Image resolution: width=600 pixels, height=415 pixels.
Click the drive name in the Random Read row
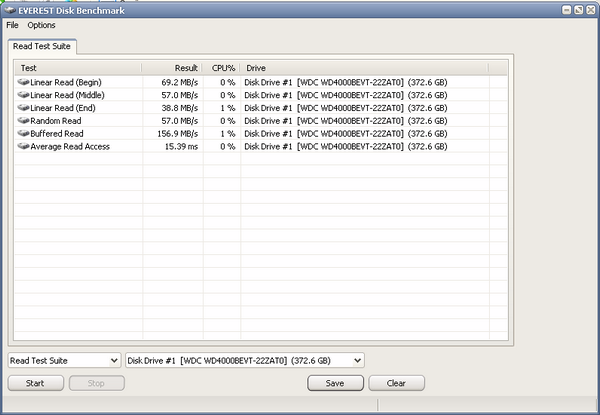346,121
